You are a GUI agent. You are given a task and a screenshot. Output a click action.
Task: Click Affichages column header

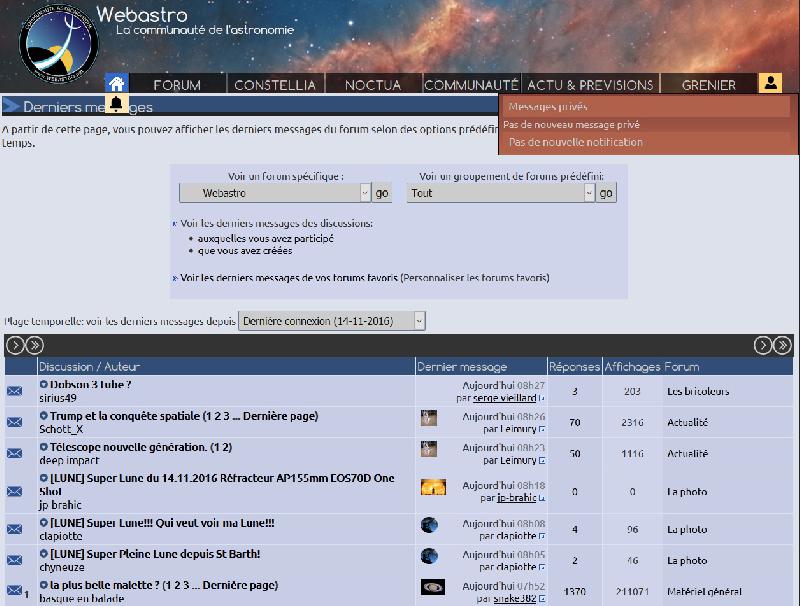click(632, 367)
